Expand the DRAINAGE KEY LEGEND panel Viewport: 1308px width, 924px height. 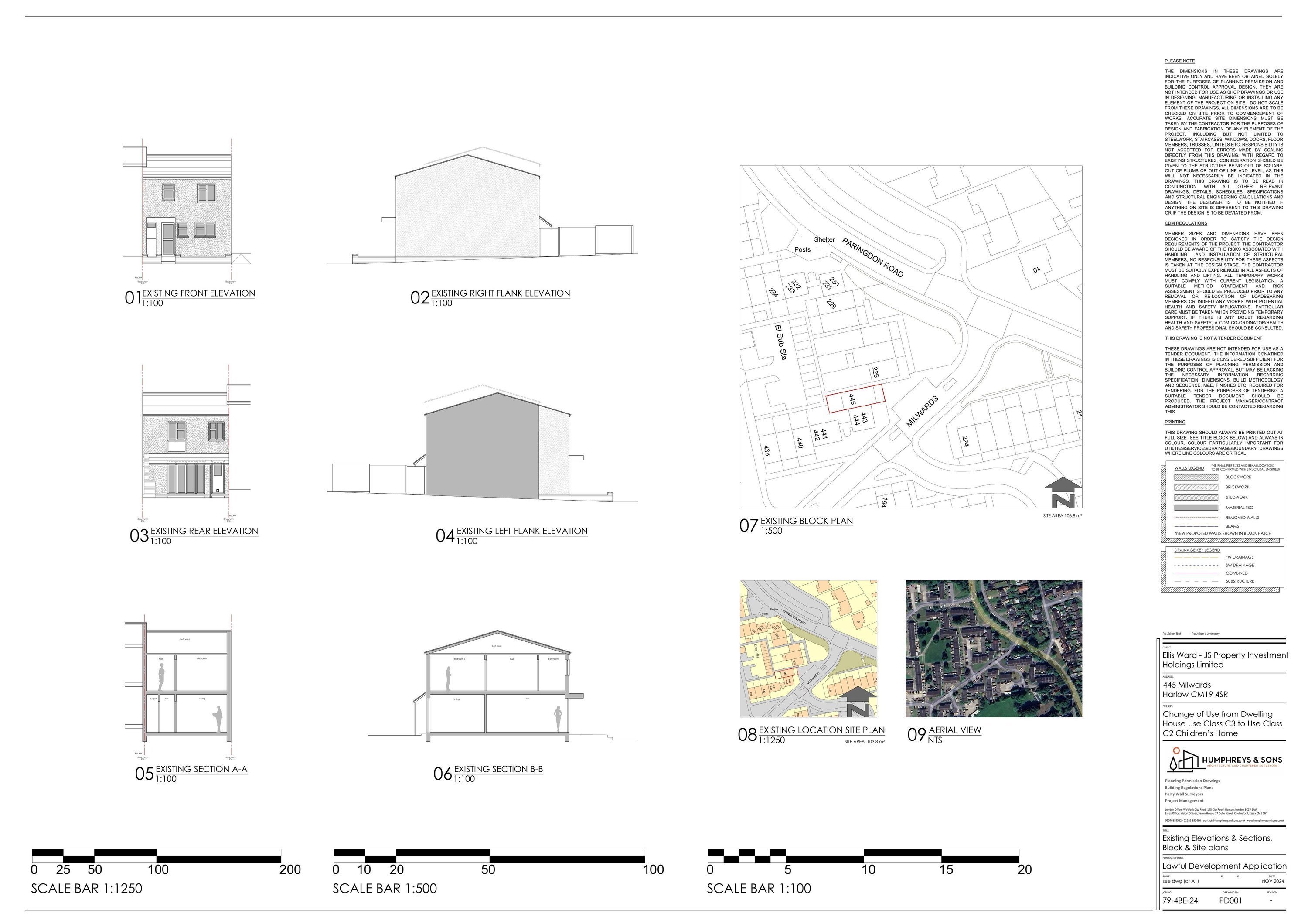1198,550
